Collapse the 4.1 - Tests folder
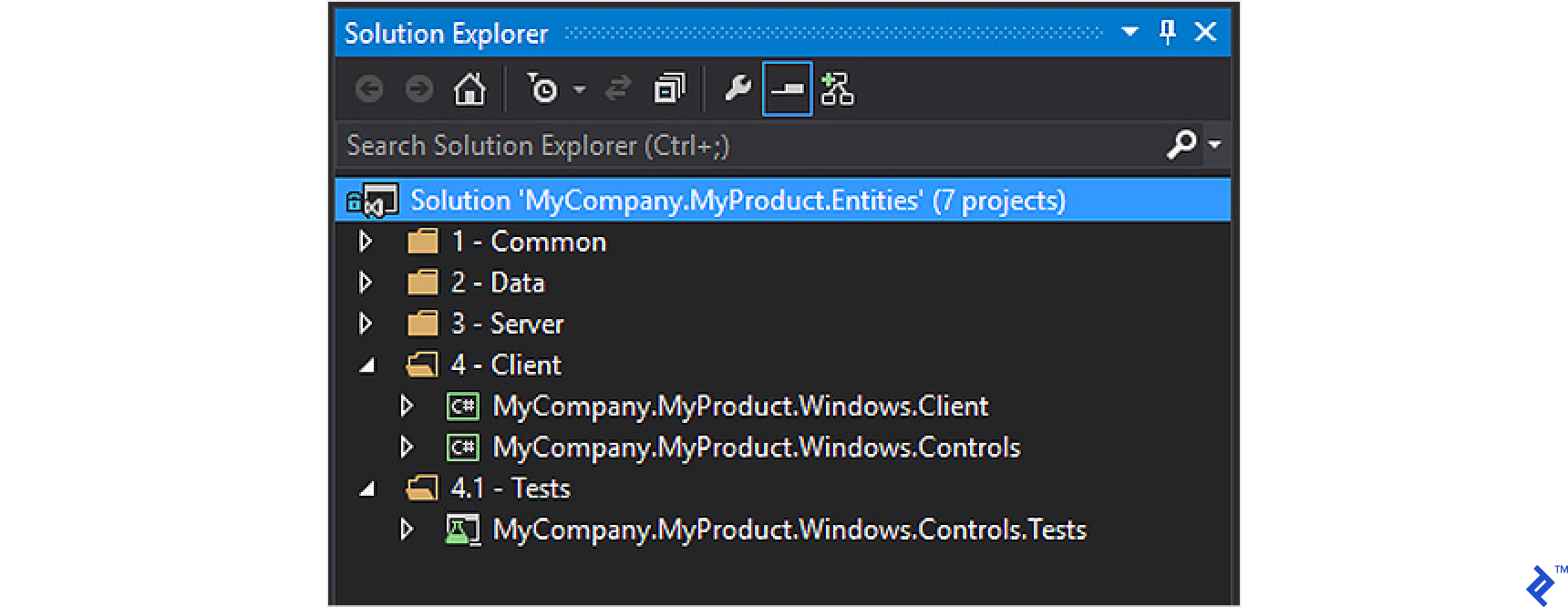Image resolution: width=1568 pixels, height=607 pixels. (367, 489)
